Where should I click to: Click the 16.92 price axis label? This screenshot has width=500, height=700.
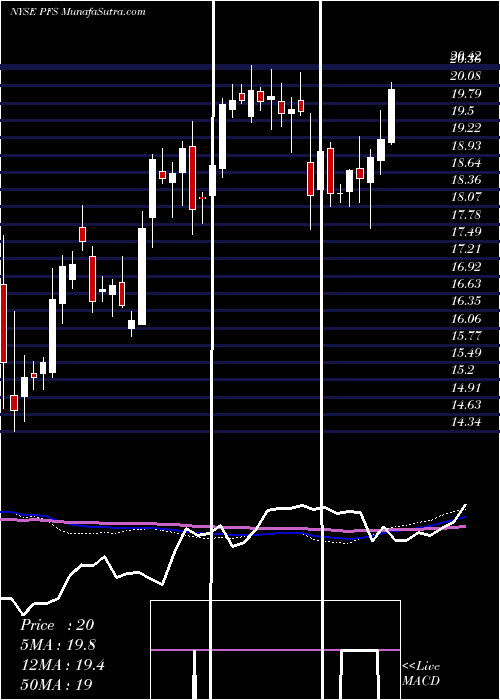(x=466, y=267)
